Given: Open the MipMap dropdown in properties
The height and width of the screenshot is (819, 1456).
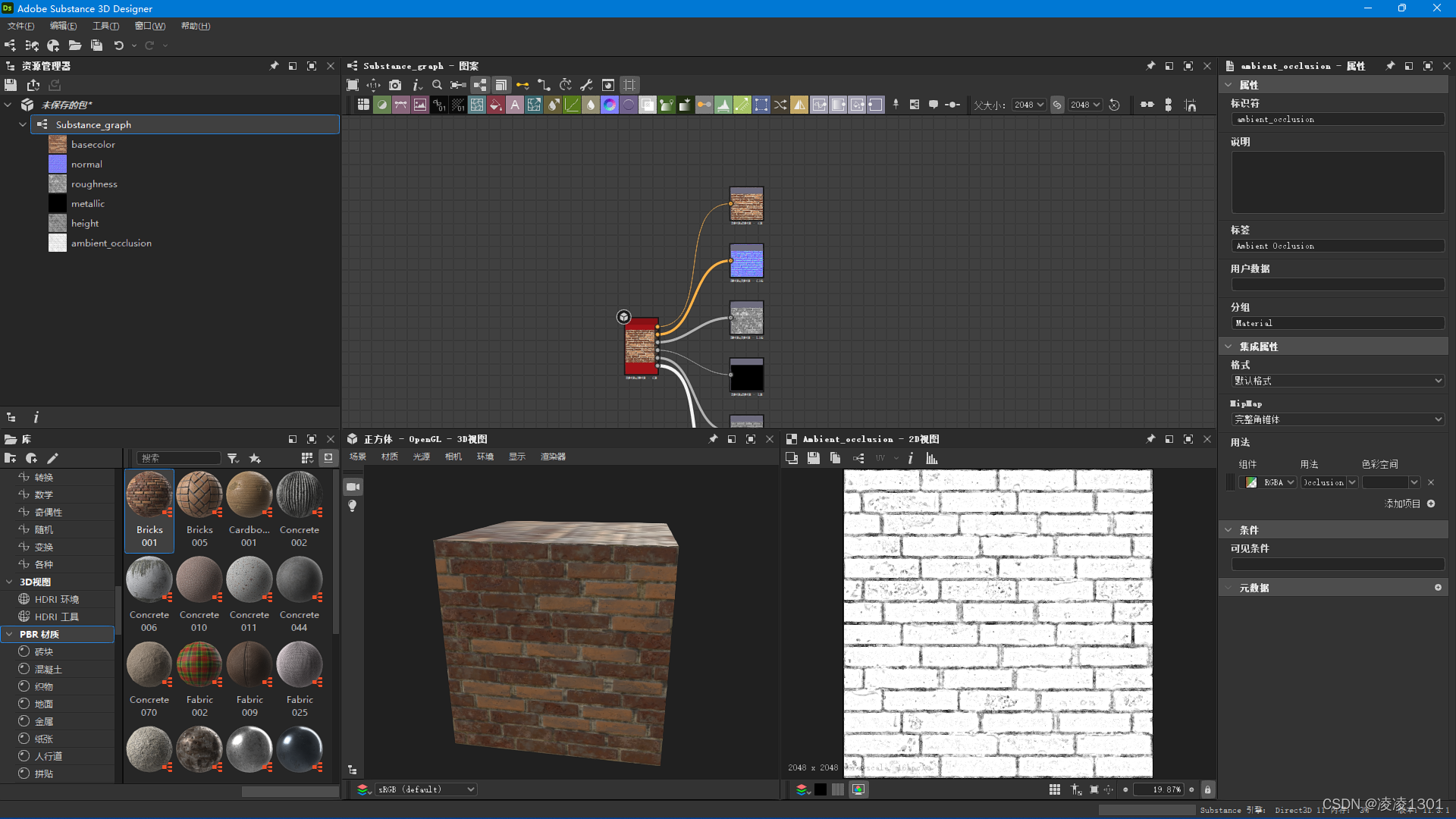Looking at the screenshot, I should point(1337,419).
